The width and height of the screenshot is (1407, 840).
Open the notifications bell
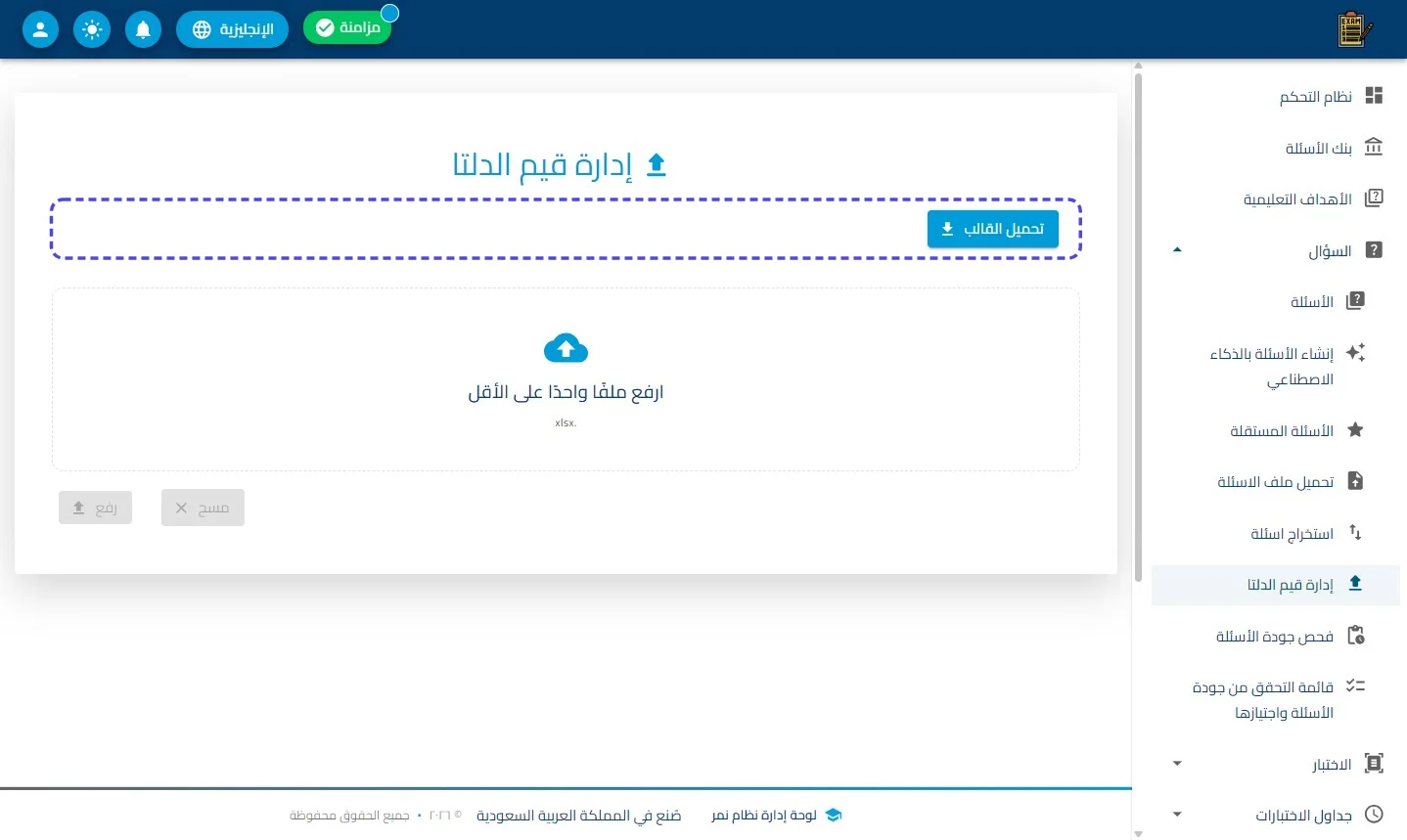point(143,29)
